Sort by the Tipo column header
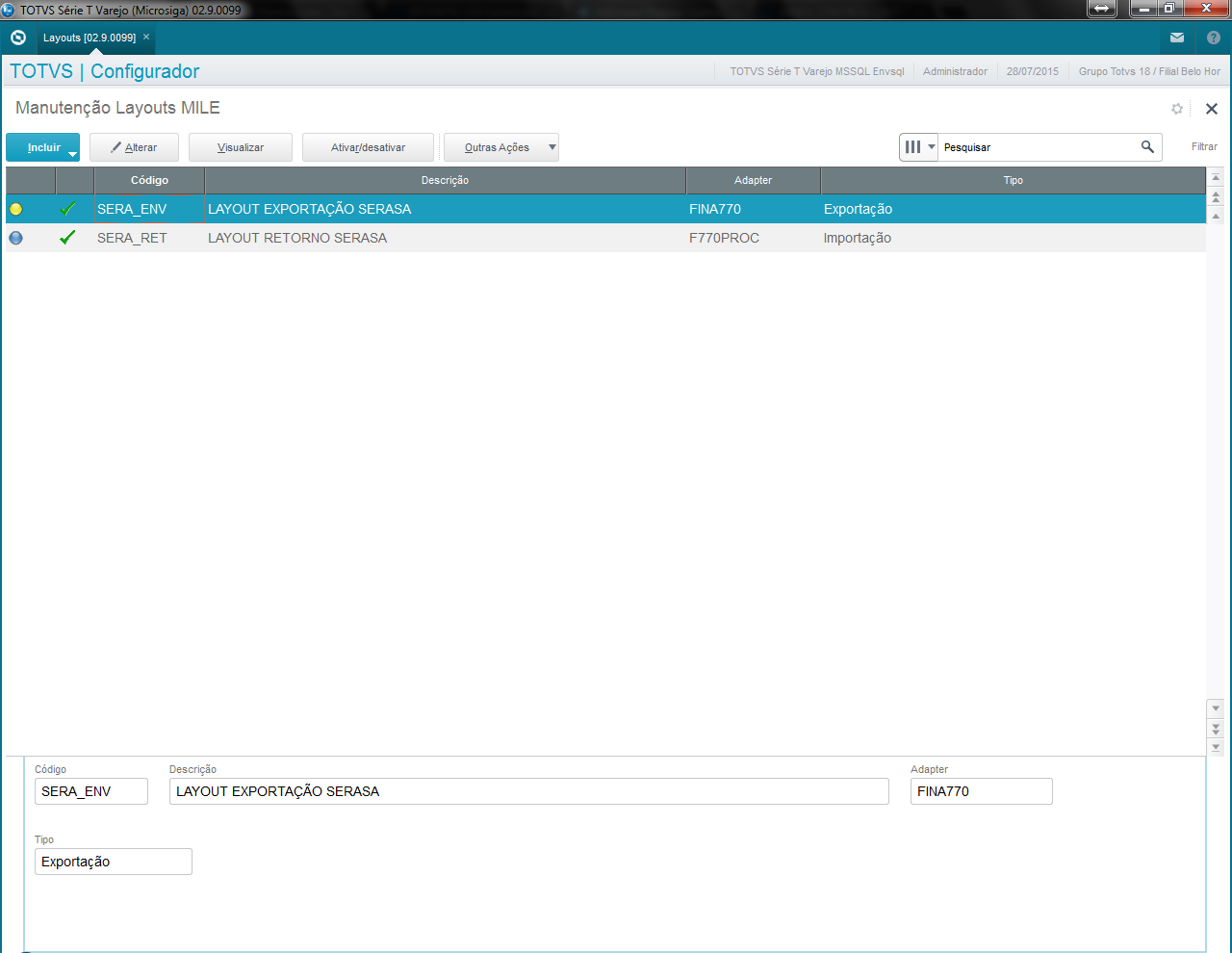This screenshot has height=953, width=1232. (1013, 180)
